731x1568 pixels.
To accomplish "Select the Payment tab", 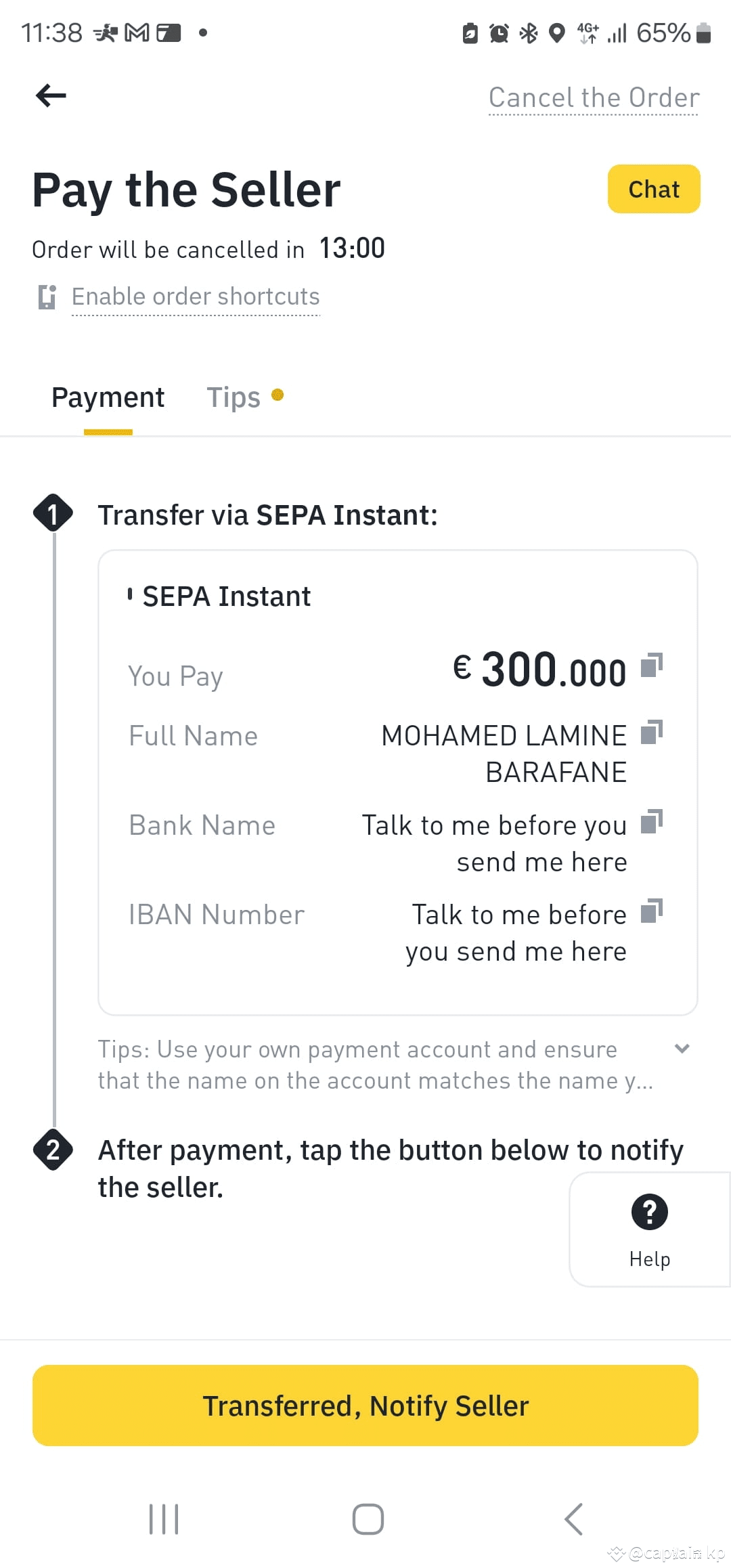I will pos(108,397).
